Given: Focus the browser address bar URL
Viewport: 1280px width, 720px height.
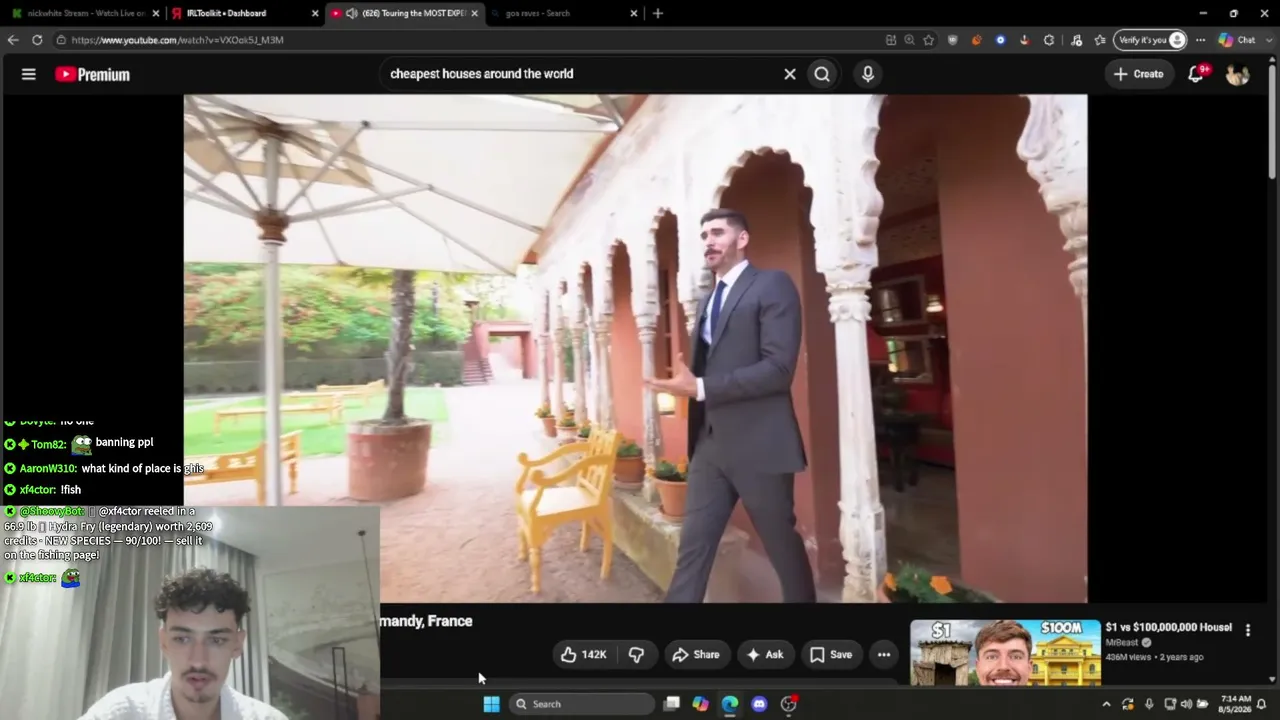Looking at the screenshot, I should pyautogui.click(x=177, y=40).
